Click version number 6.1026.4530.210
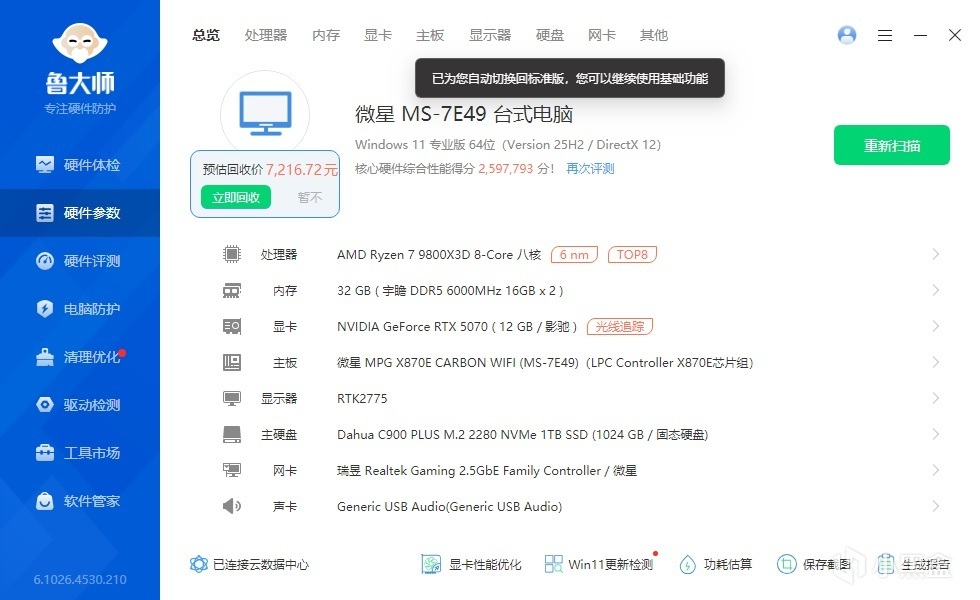980x600 pixels. (80, 579)
